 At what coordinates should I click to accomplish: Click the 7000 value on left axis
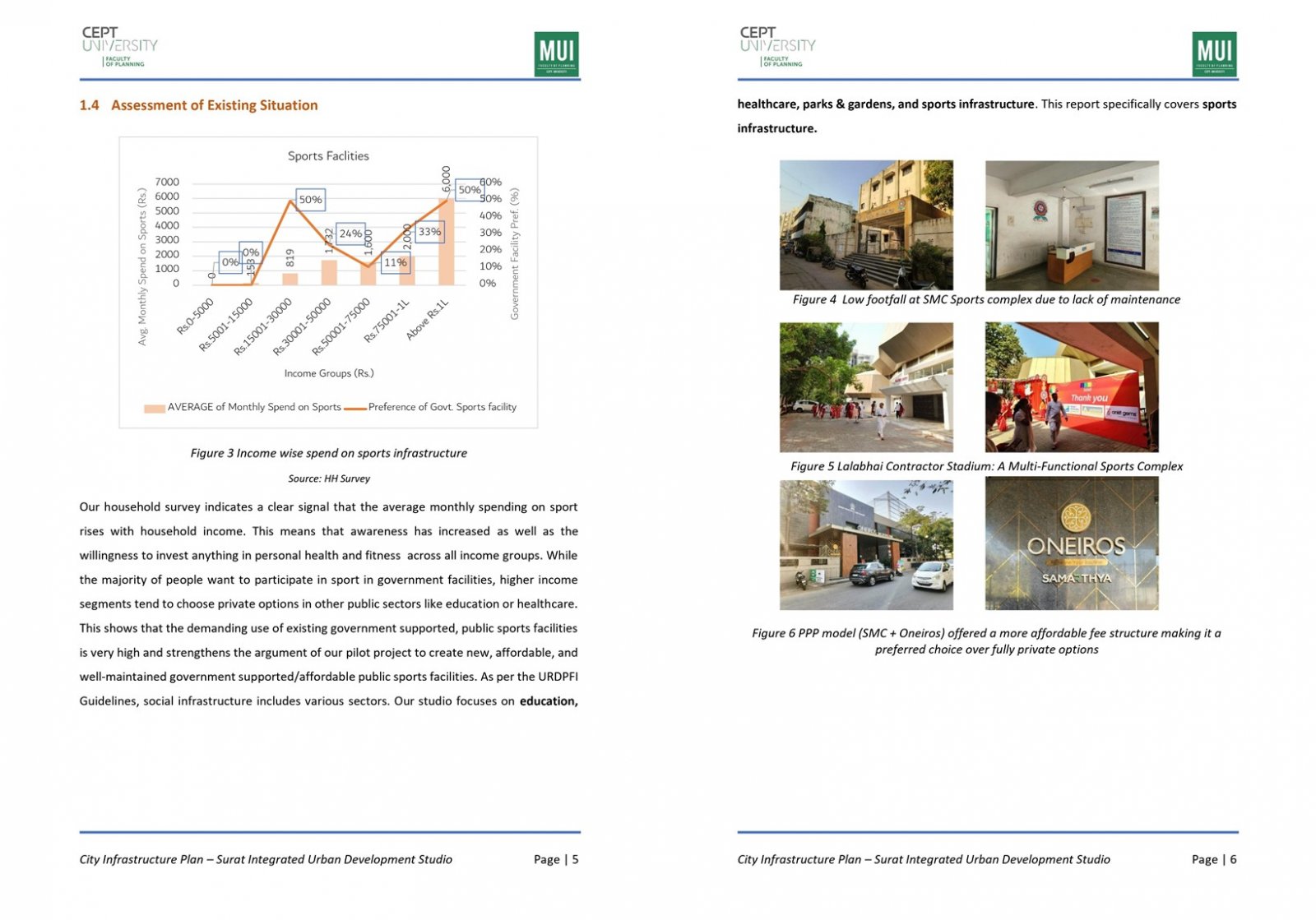point(166,183)
